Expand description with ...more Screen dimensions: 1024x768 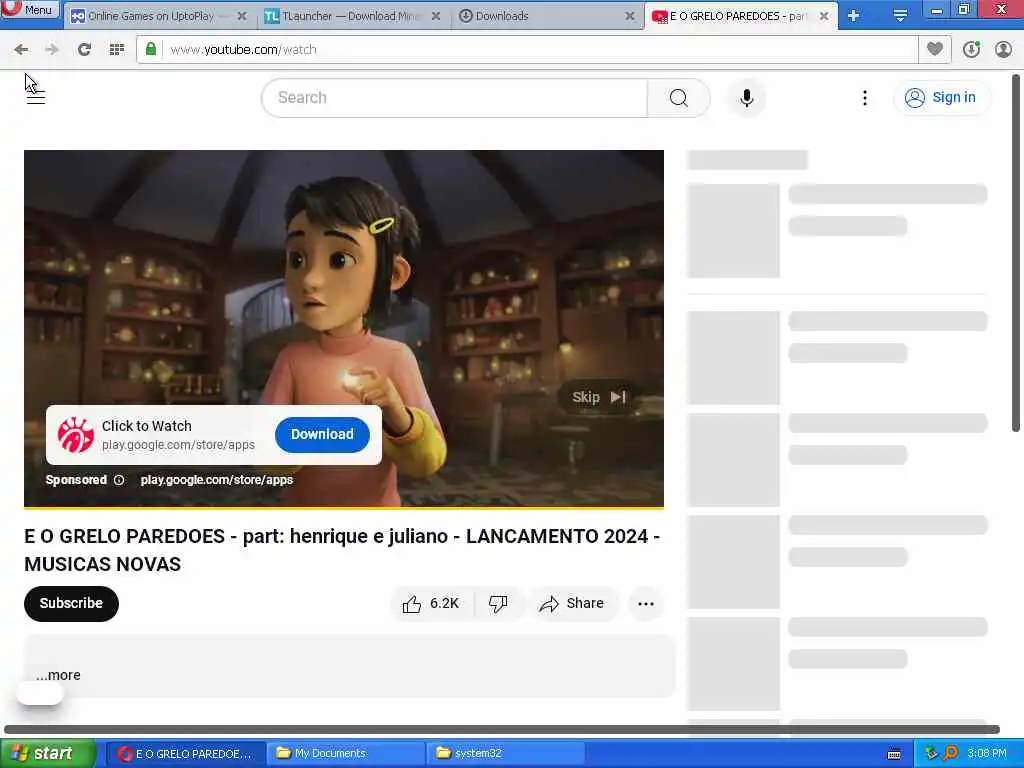pos(58,675)
